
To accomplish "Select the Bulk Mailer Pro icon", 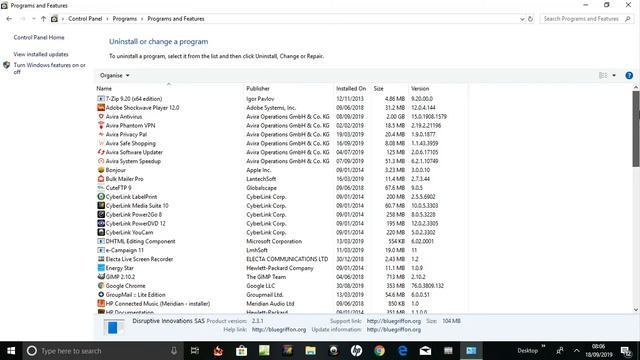I will coord(101,179).
